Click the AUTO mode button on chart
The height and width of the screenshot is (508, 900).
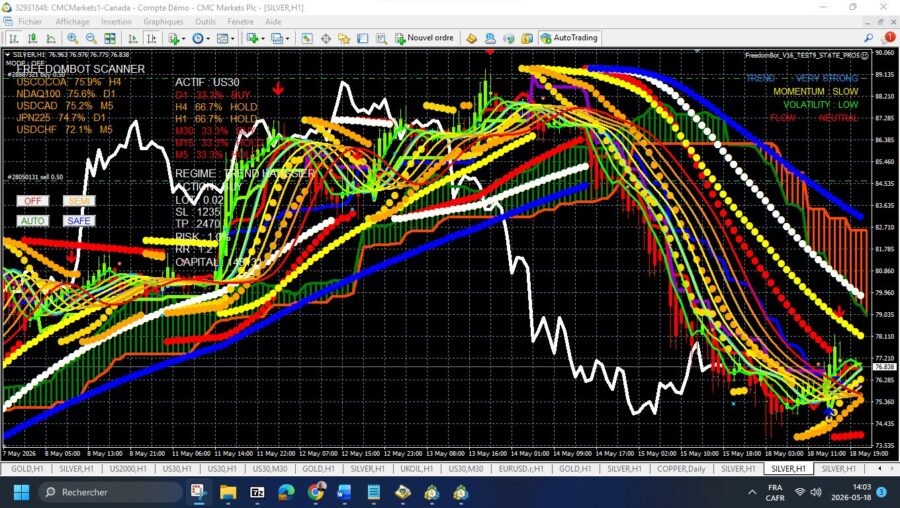click(x=33, y=221)
